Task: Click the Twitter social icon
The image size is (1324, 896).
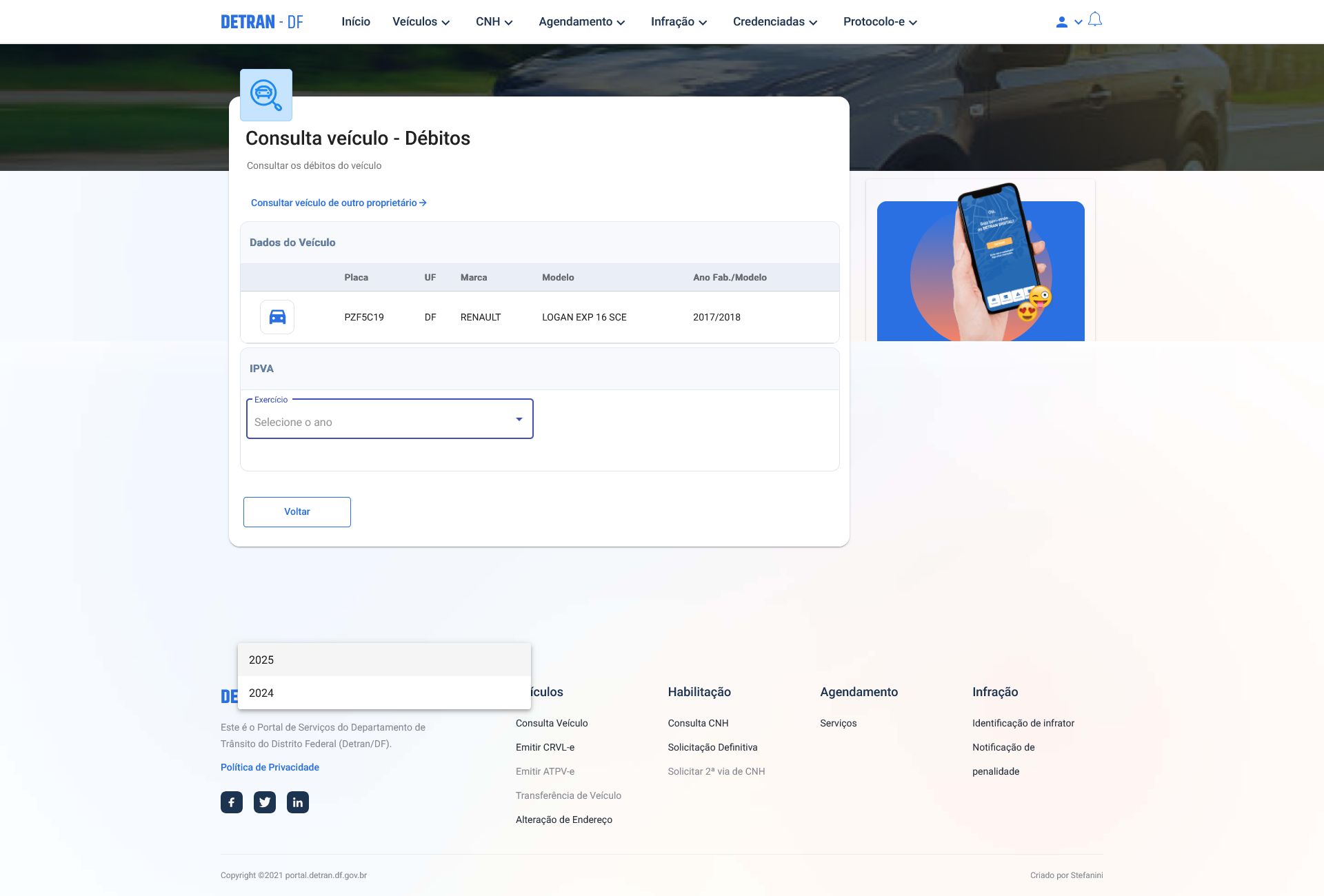Action: point(265,802)
